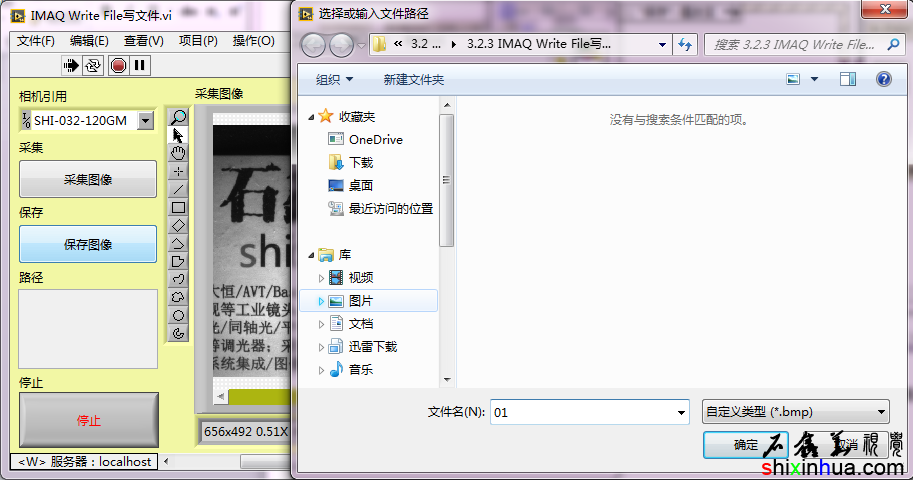Open the 组织 dropdown menu

coord(334,80)
